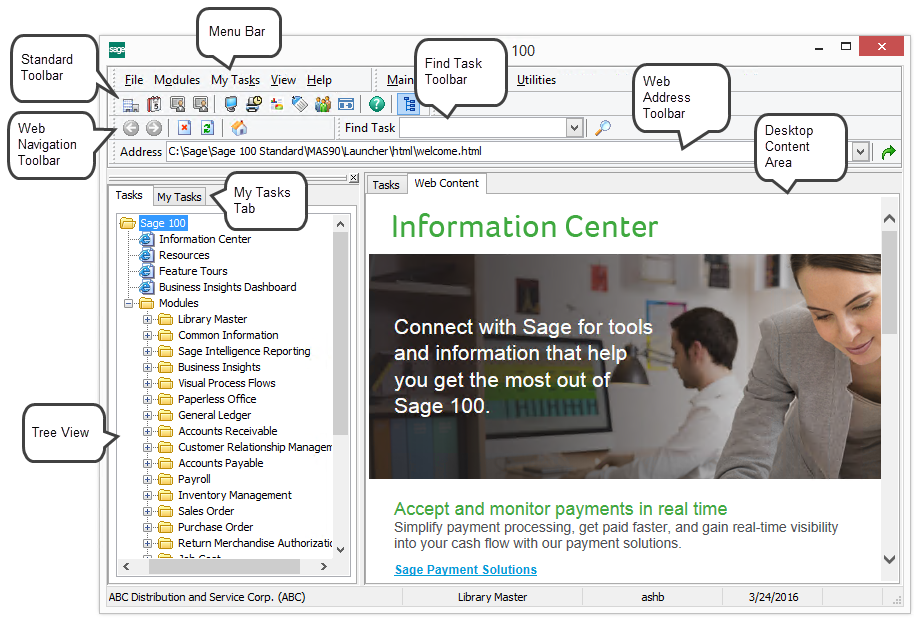Screen dimensions: 914x618
Task: Close the Tasks pane with small X
Action: tap(353, 178)
